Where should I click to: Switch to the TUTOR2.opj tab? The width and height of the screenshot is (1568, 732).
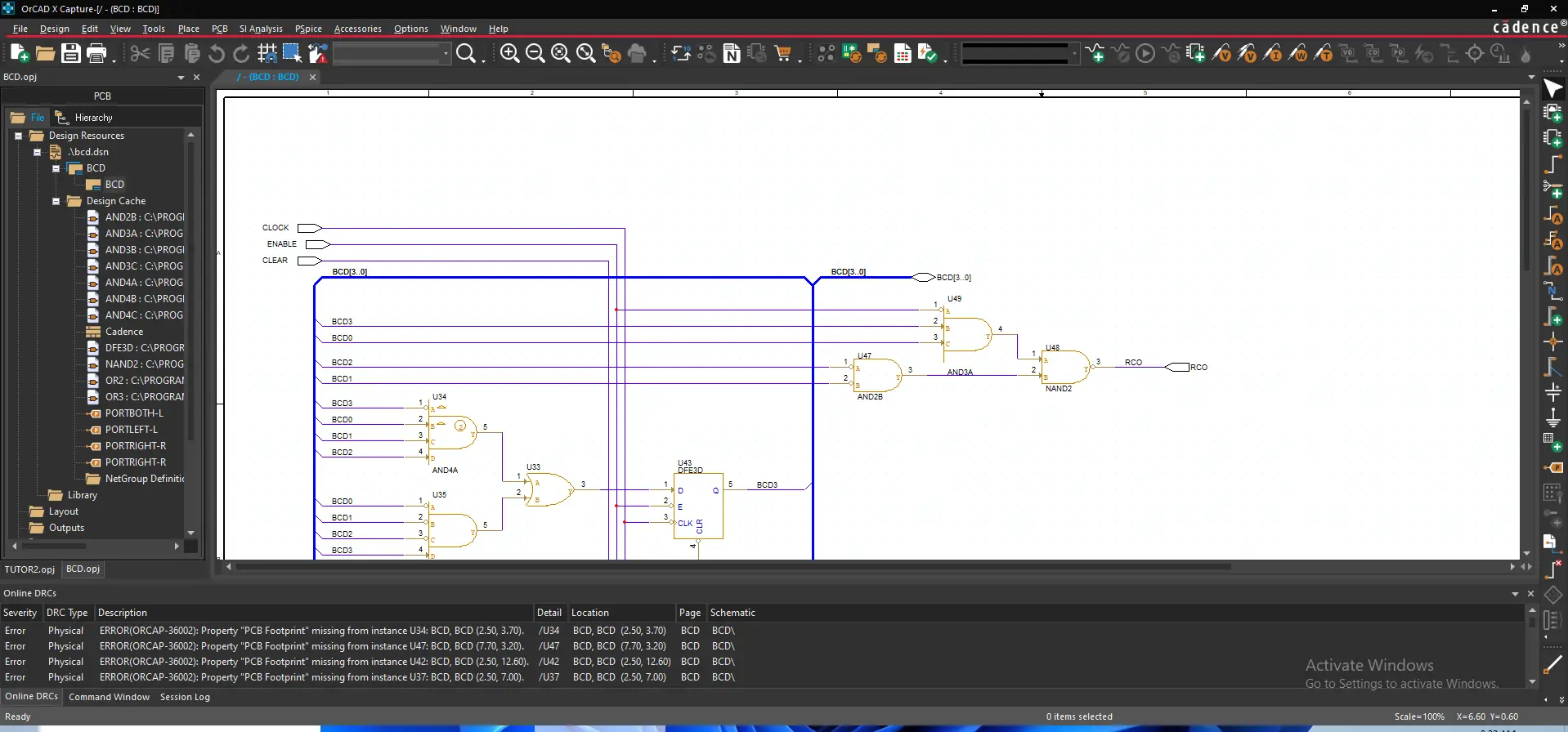tap(30, 569)
